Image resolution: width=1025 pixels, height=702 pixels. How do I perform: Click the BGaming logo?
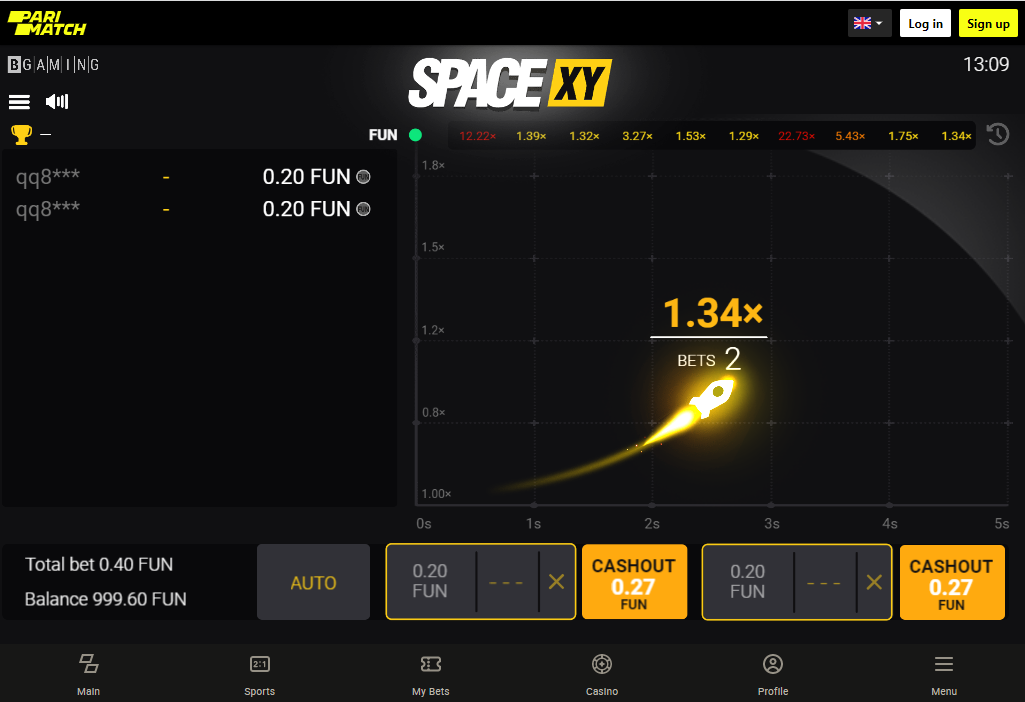(53, 64)
